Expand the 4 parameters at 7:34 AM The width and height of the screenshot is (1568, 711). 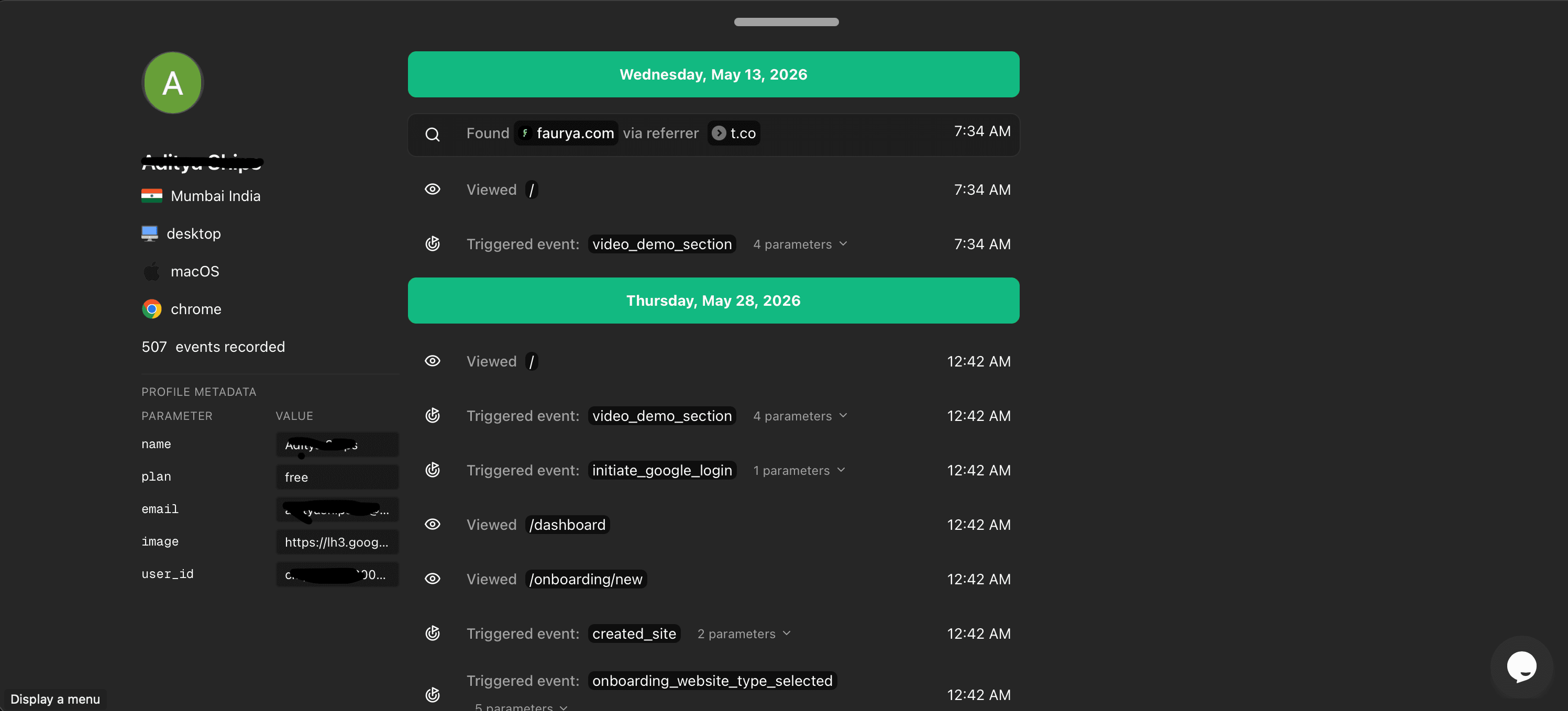coord(800,244)
